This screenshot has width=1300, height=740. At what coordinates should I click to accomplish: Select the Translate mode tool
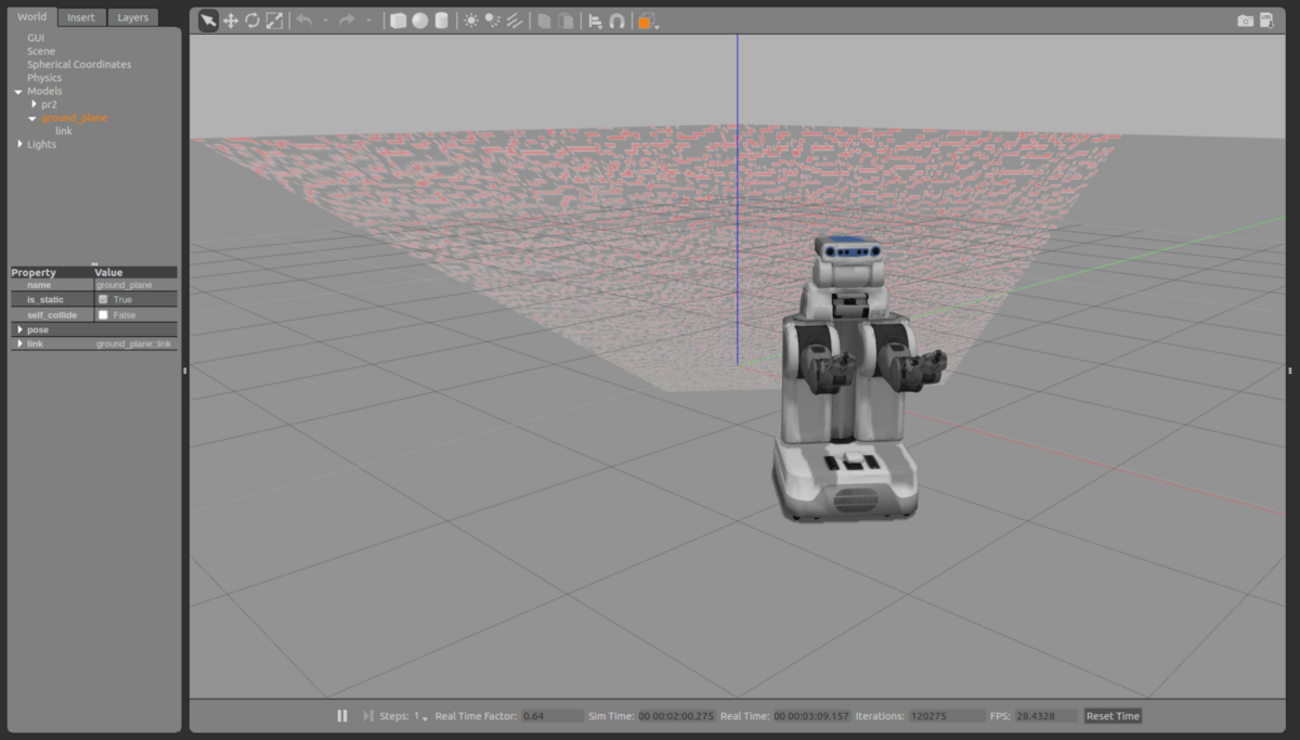(230, 21)
